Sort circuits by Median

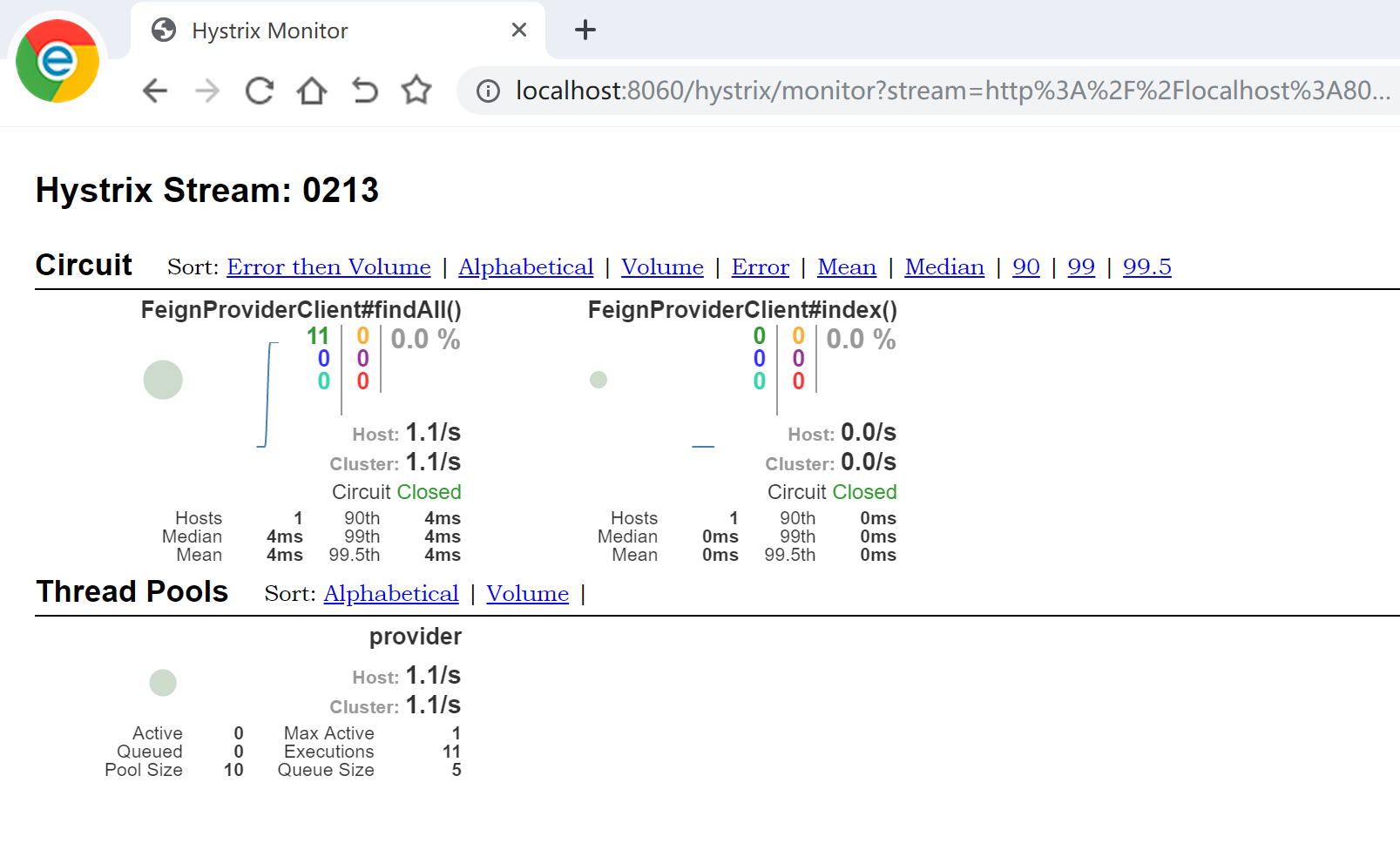pyautogui.click(x=944, y=266)
